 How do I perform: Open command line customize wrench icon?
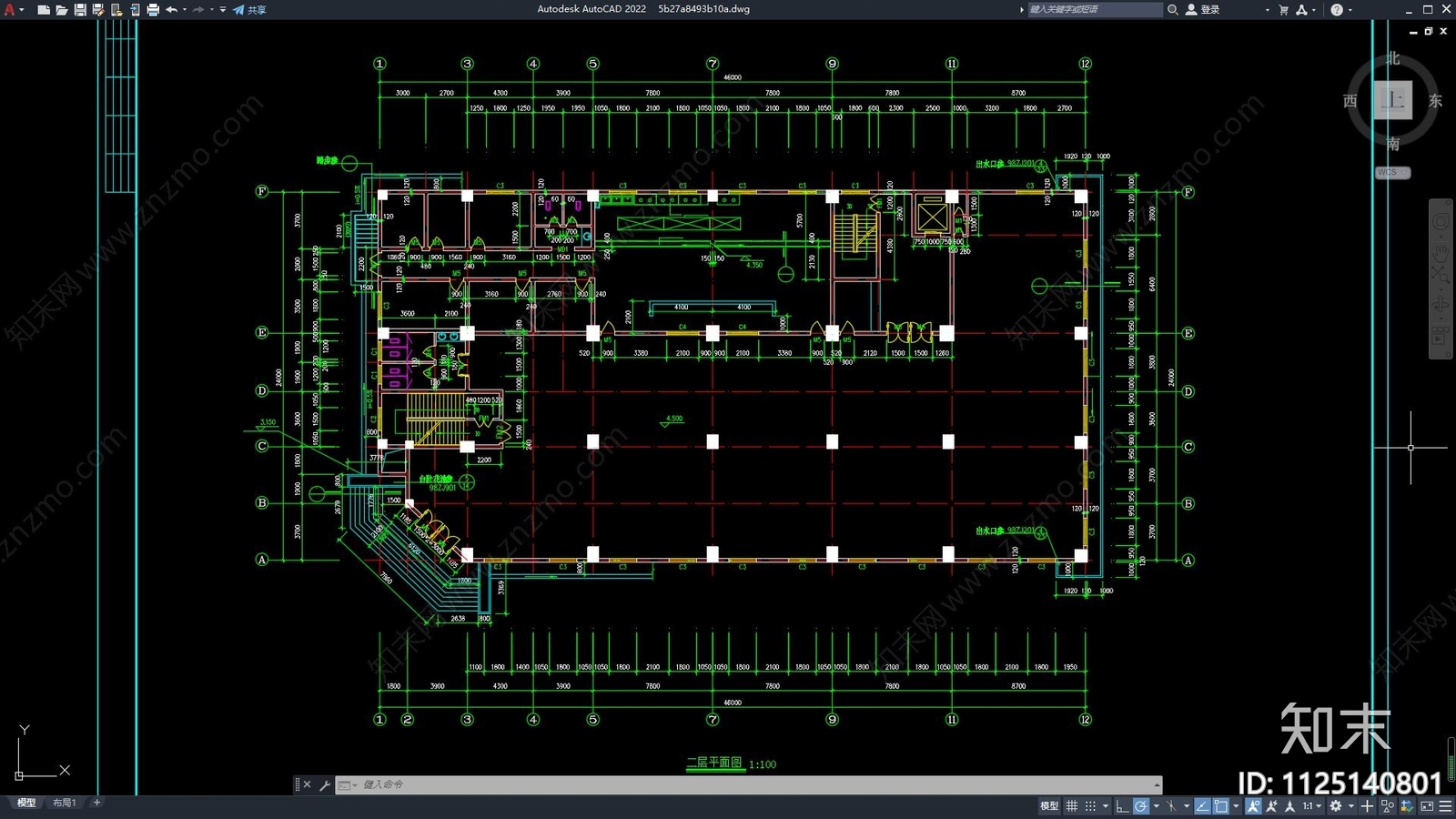pyautogui.click(x=325, y=784)
